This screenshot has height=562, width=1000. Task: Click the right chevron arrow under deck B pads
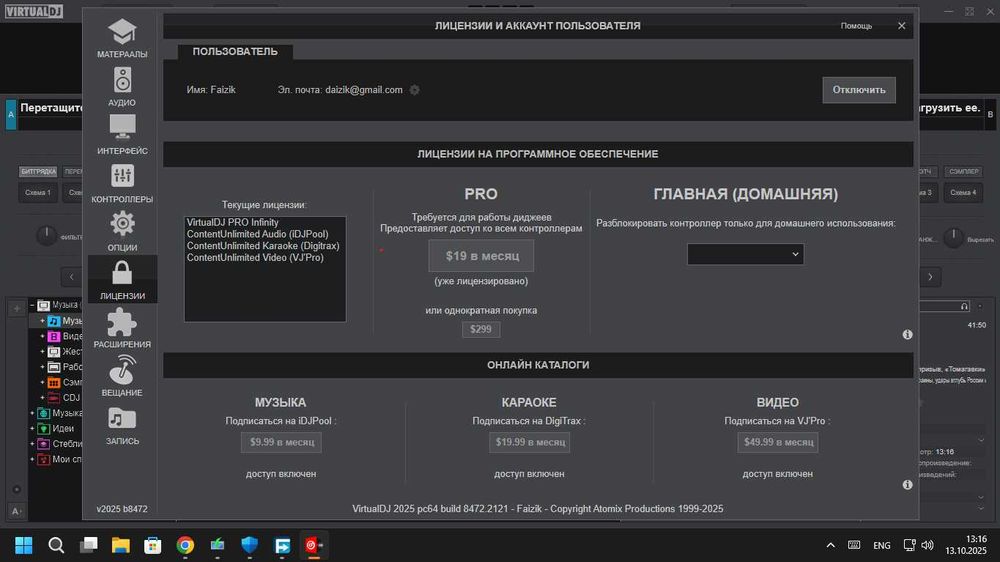pyautogui.click(x=930, y=277)
